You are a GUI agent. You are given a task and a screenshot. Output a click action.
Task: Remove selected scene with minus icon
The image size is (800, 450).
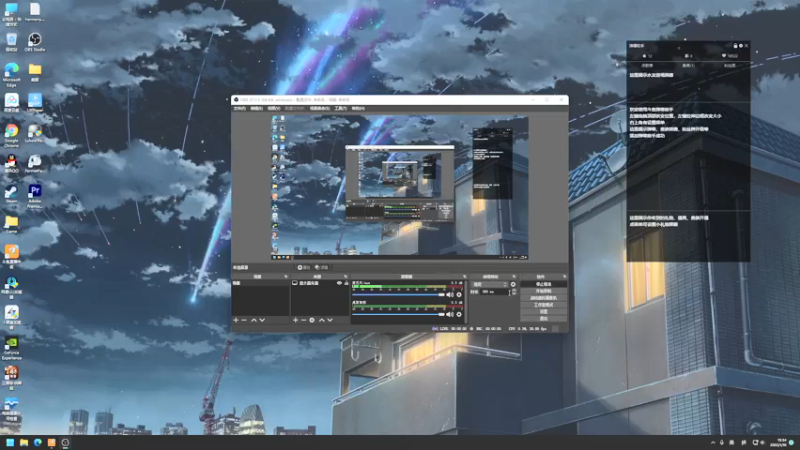point(244,320)
